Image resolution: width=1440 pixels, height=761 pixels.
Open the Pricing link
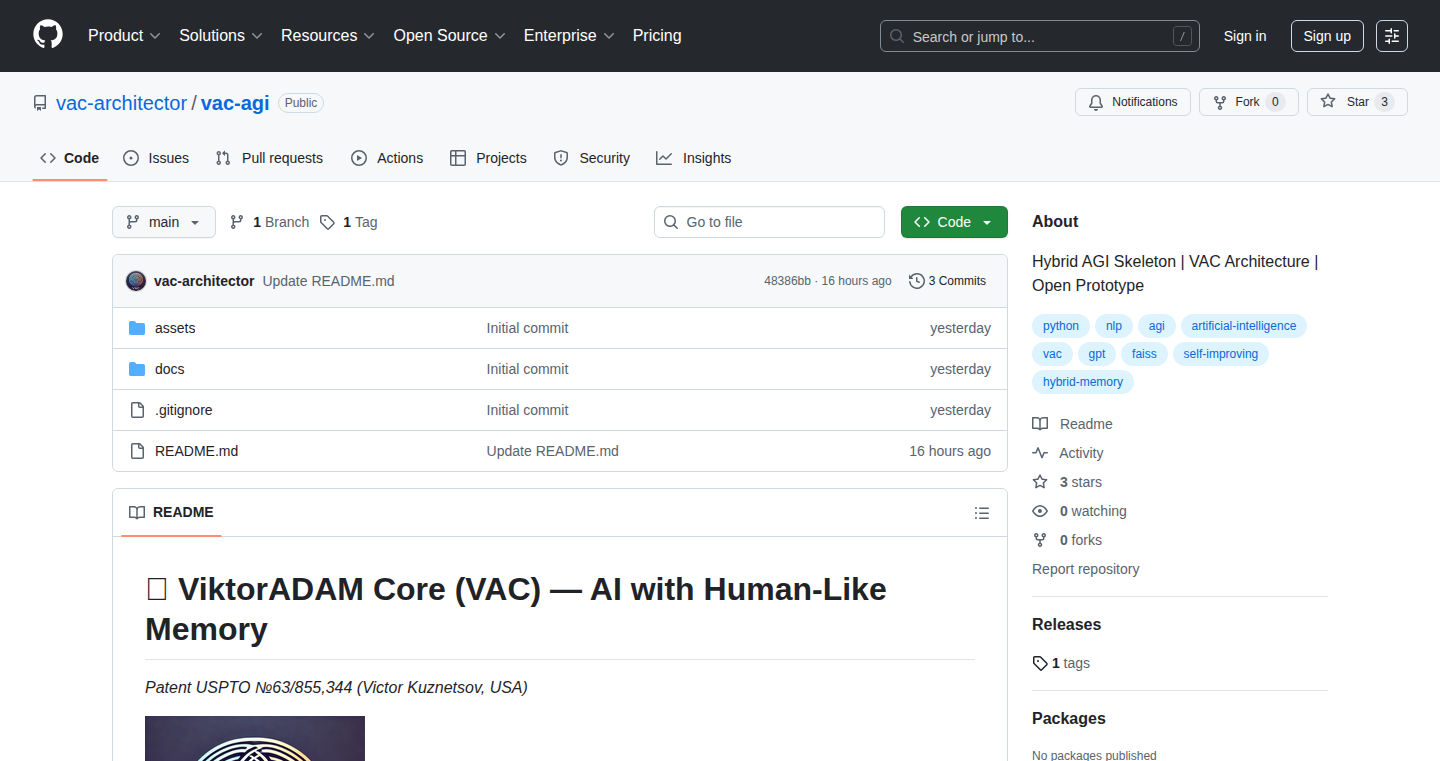point(657,35)
